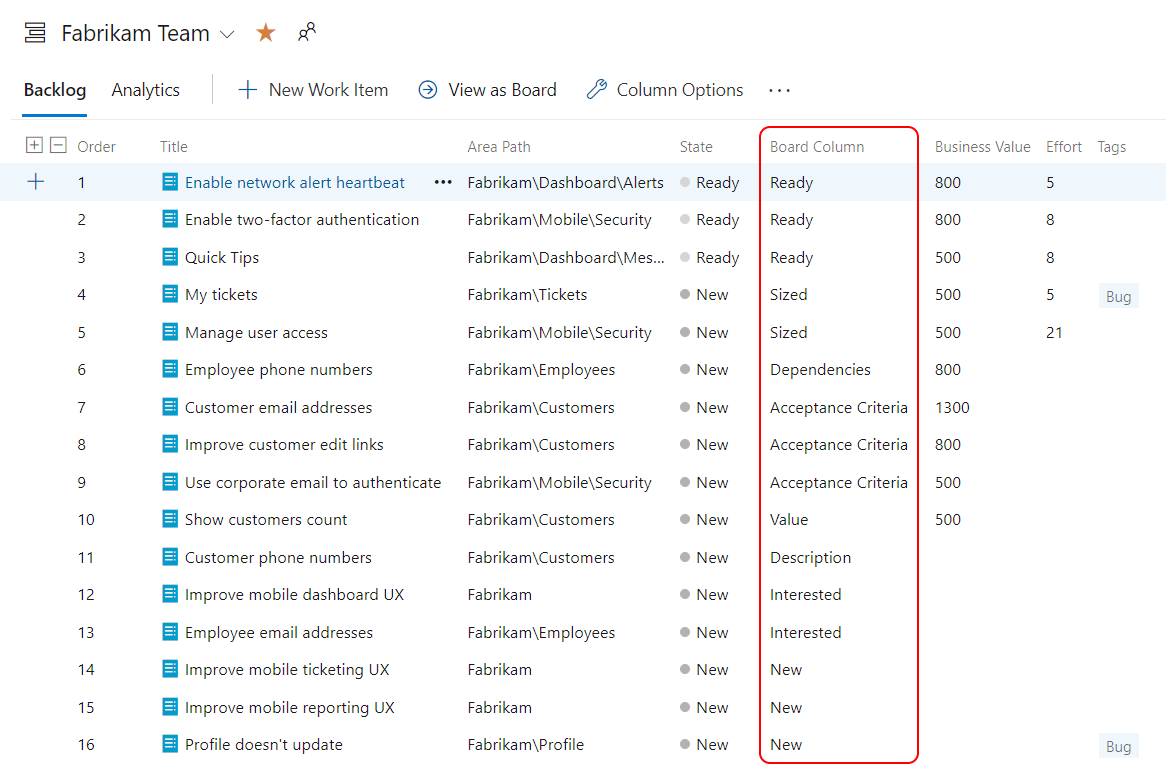Sort by the Title column header
The image size is (1166, 772).
(174, 147)
